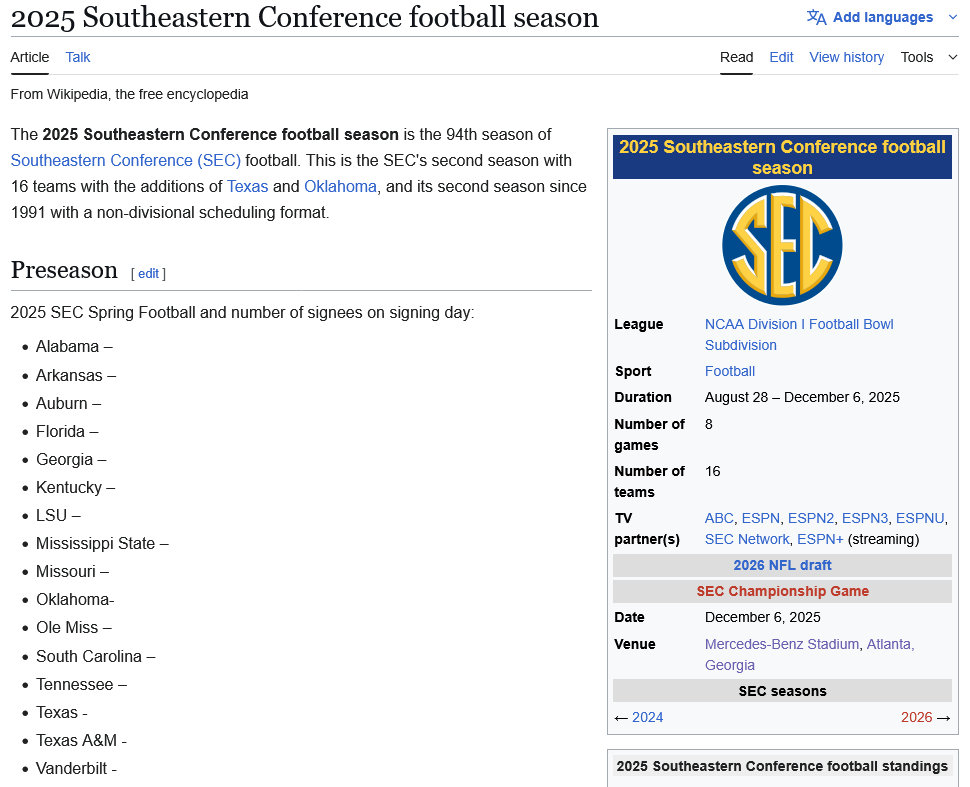The image size is (970, 787).
Task: Open the Tools dropdown menu
Action: click(929, 57)
